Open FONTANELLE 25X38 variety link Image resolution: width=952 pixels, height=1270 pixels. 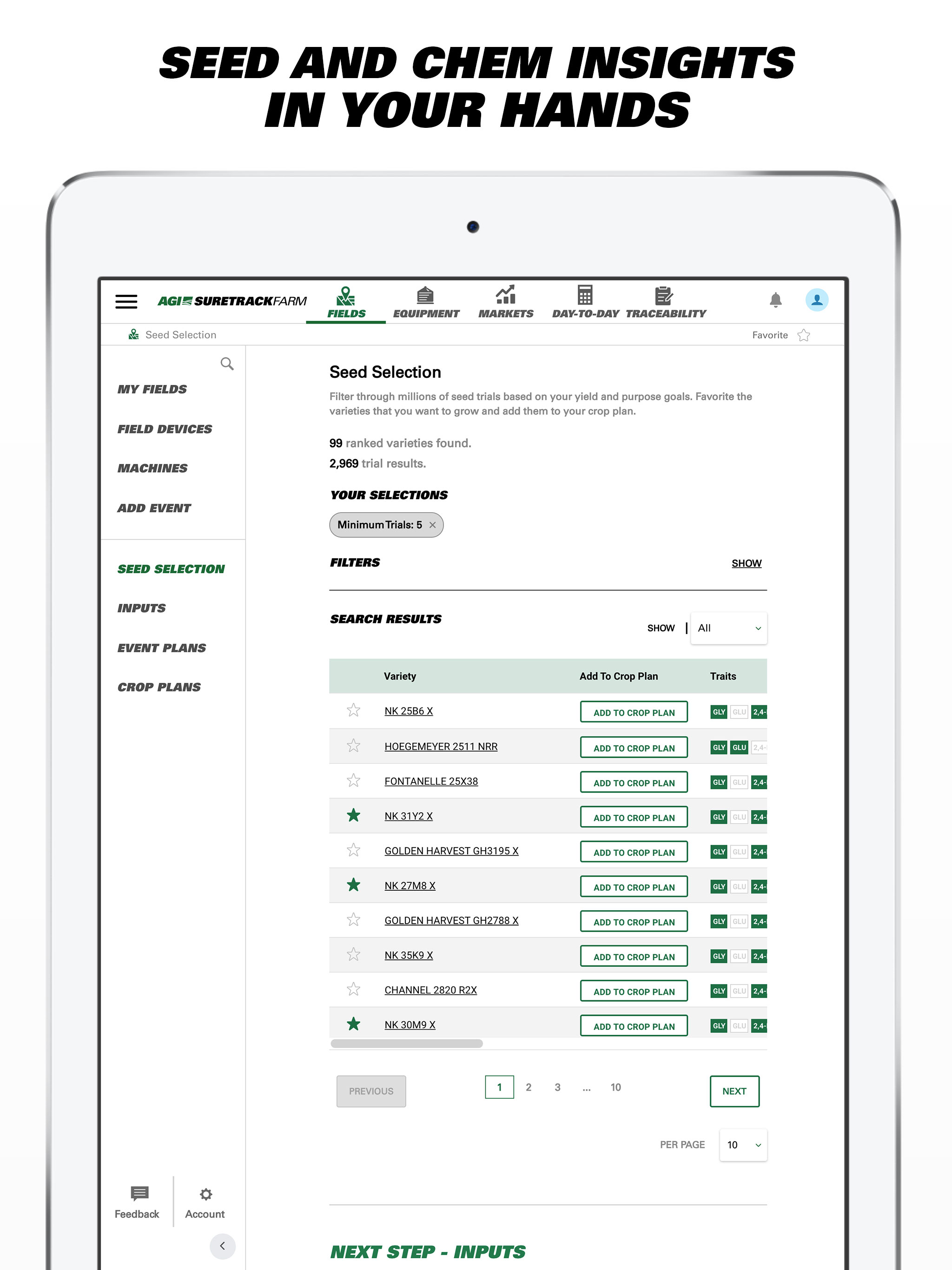[431, 781]
